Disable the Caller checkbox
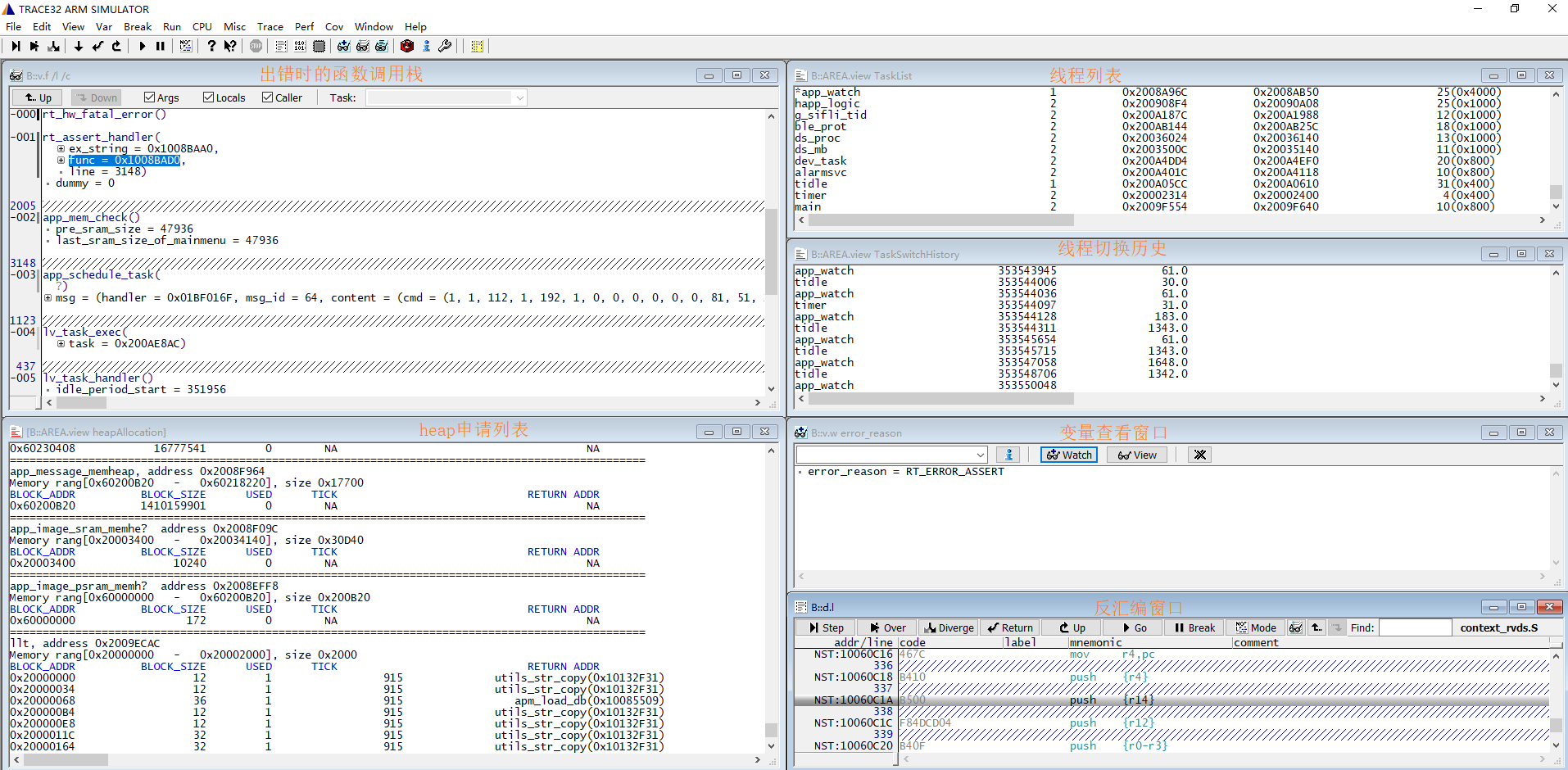The image size is (1568, 770). coord(268,97)
